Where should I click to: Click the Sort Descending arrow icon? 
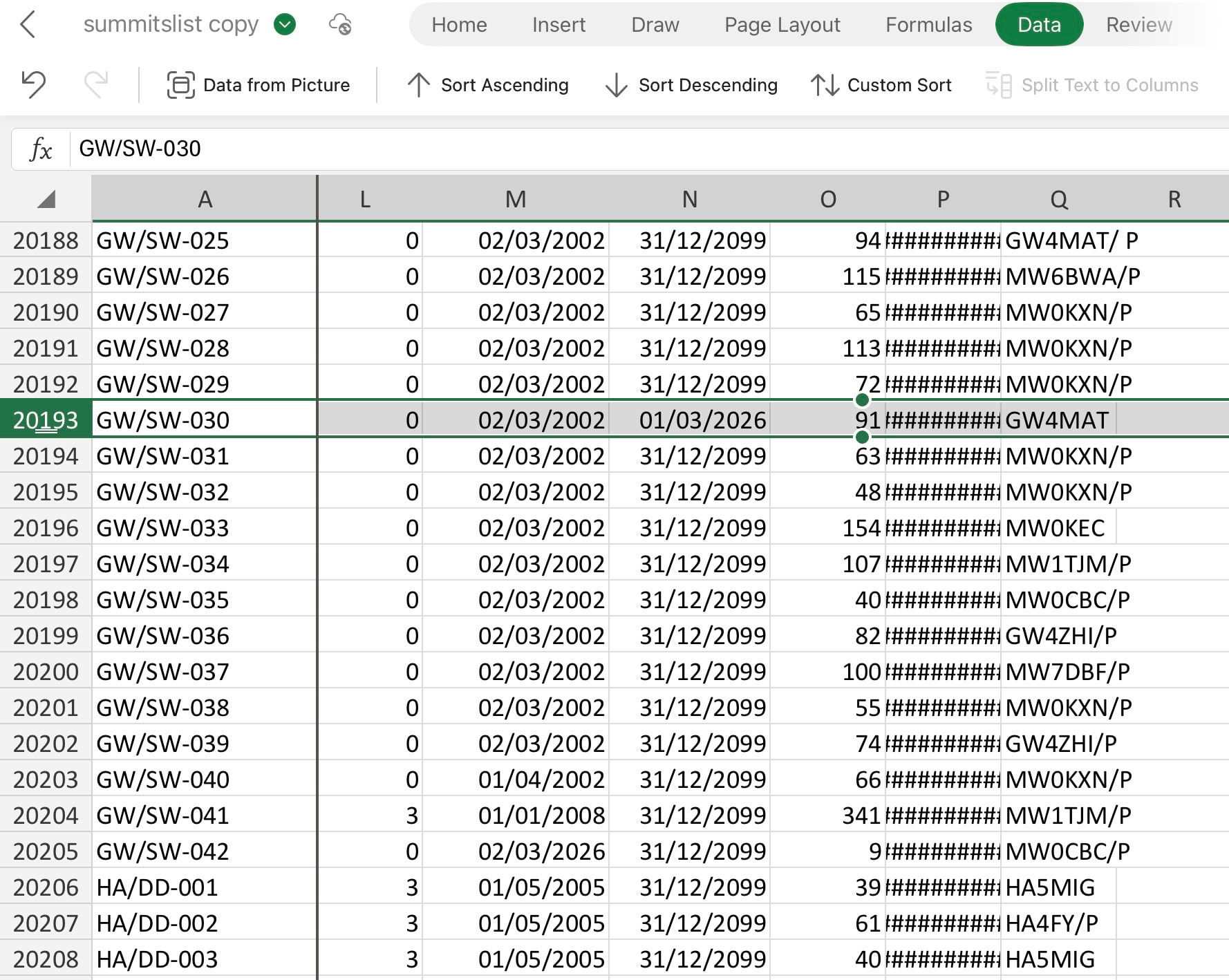pos(616,85)
